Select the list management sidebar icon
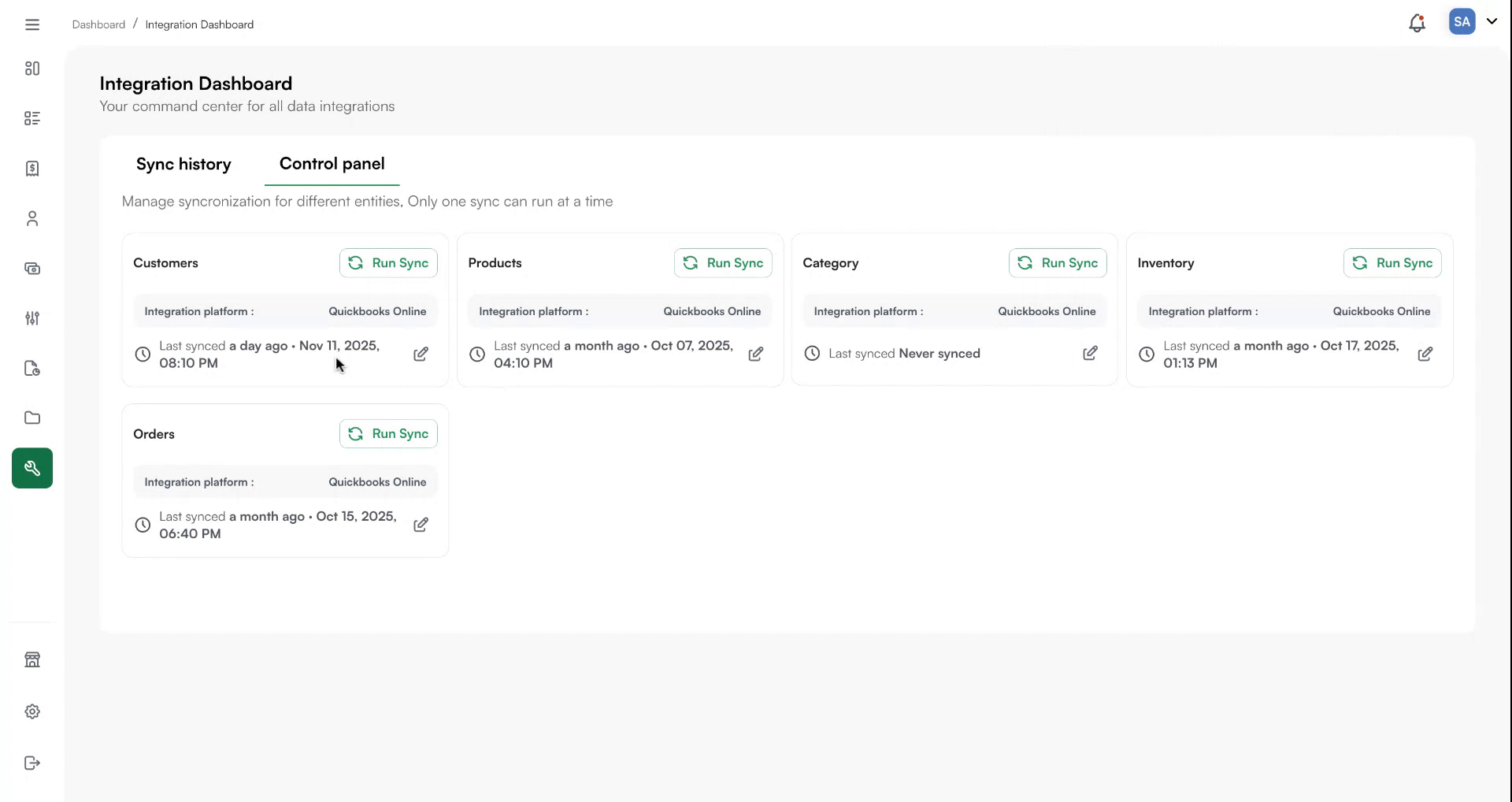 click(x=32, y=118)
